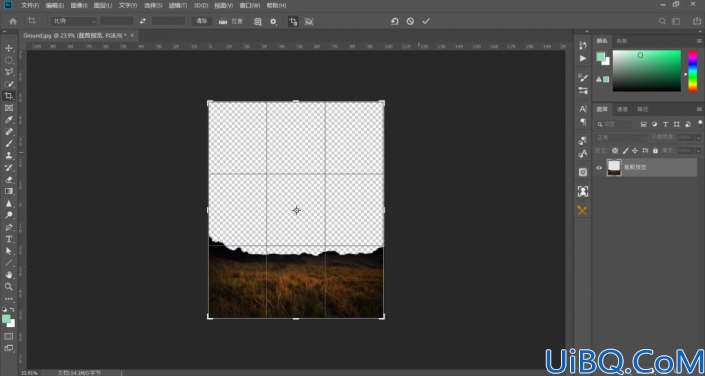Open the crop overlay options dropdown

[x=258, y=21]
